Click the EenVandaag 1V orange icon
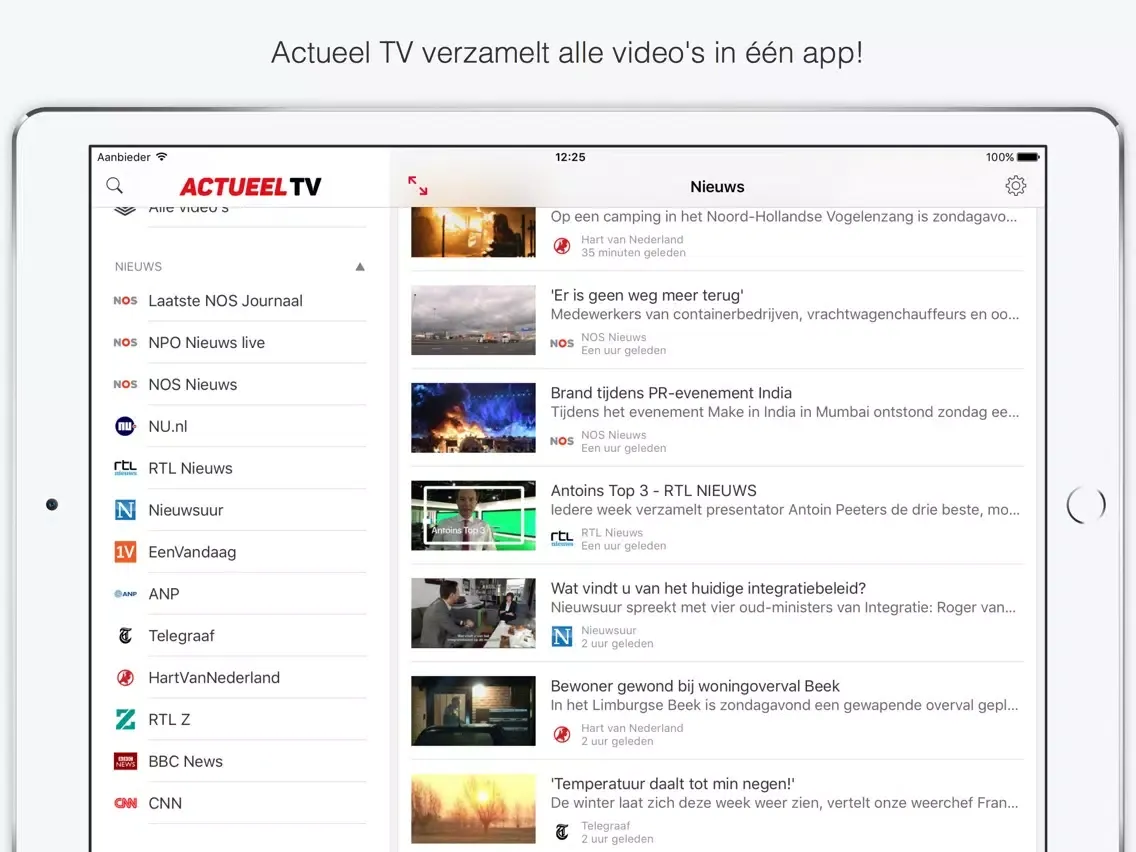 [x=125, y=552]
